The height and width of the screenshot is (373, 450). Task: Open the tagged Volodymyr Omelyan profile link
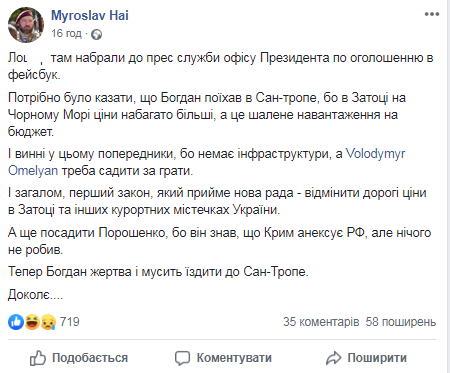click(x=376, y=154)
